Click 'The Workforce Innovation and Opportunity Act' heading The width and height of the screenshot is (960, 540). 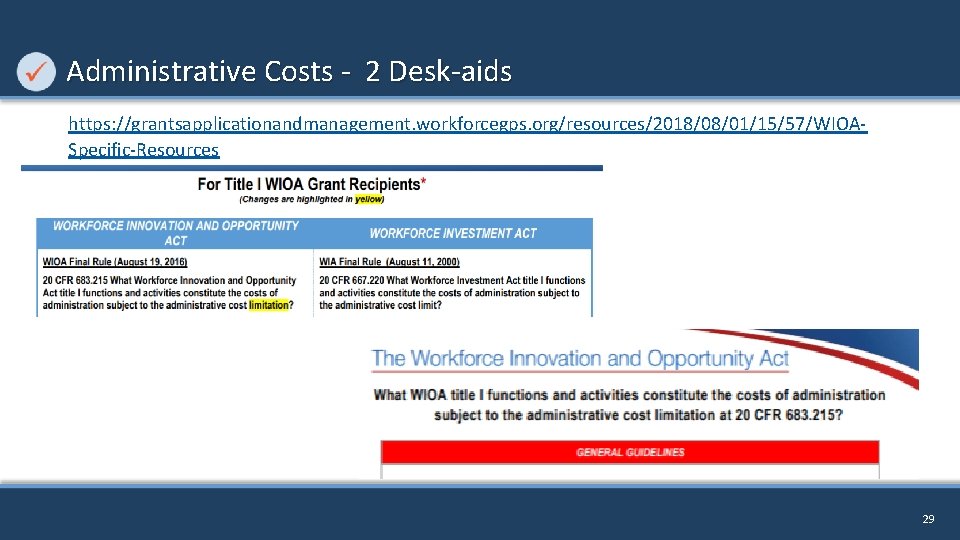click(x=580, y=358)
